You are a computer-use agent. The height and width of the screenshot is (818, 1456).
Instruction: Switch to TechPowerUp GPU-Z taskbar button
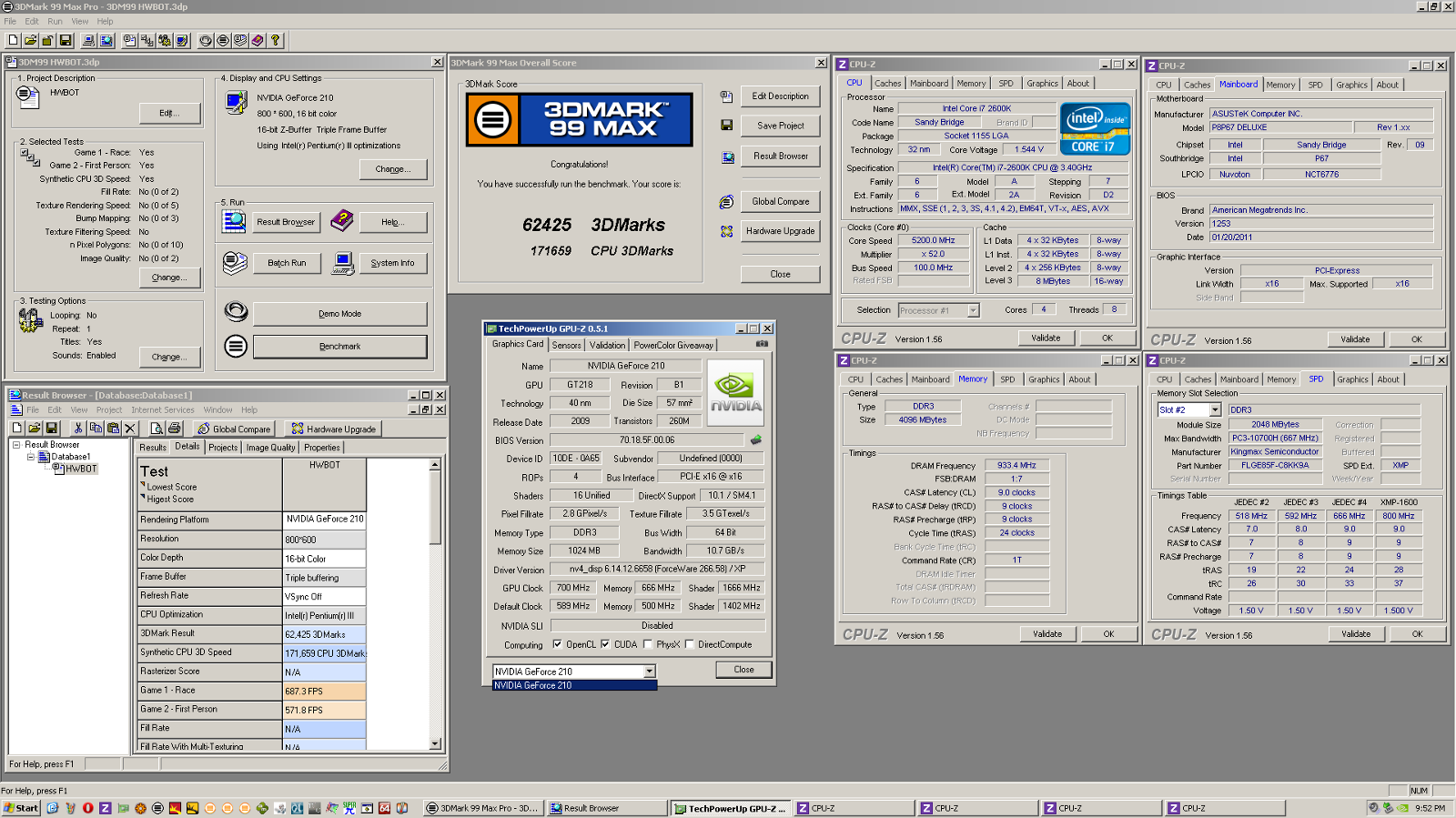(731, 808)
